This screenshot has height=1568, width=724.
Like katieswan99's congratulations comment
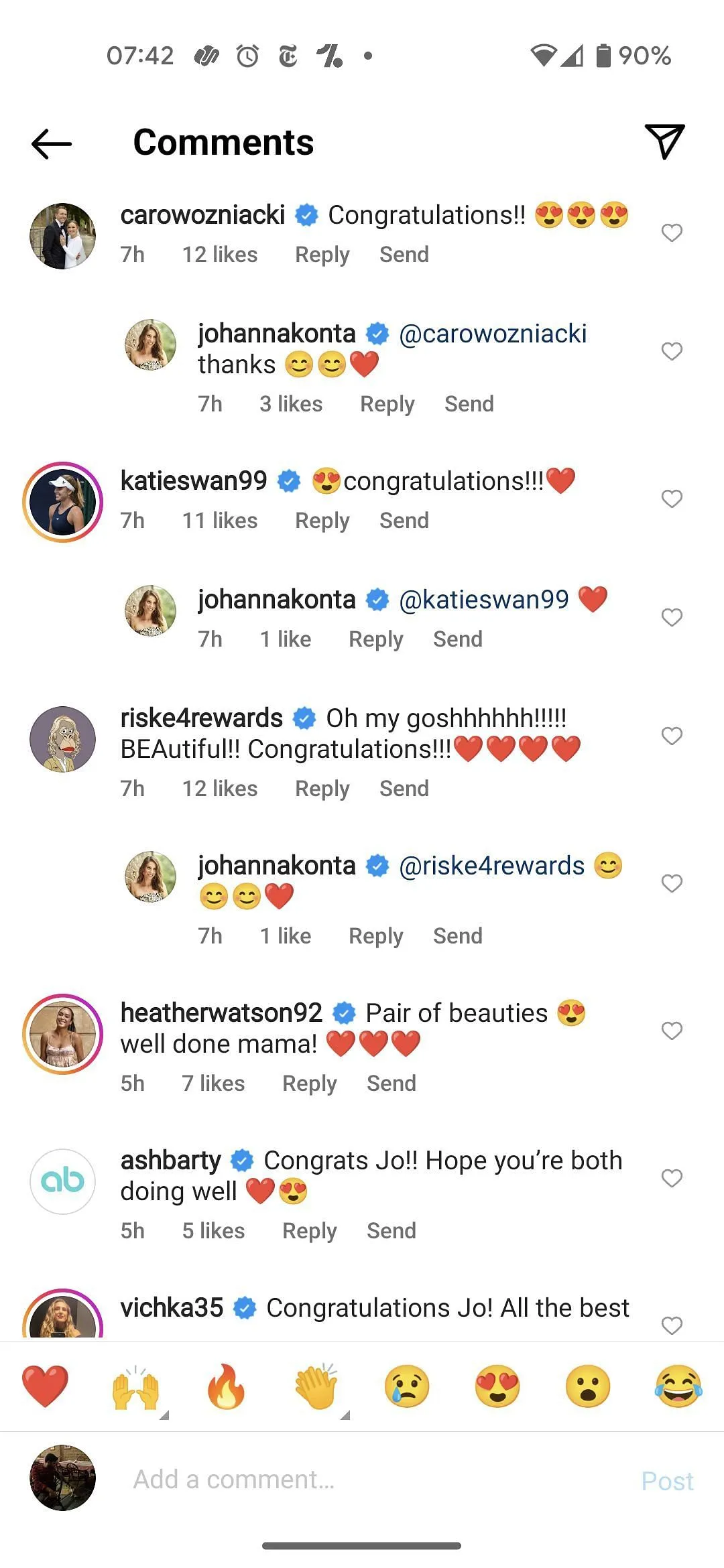point(672,499)
